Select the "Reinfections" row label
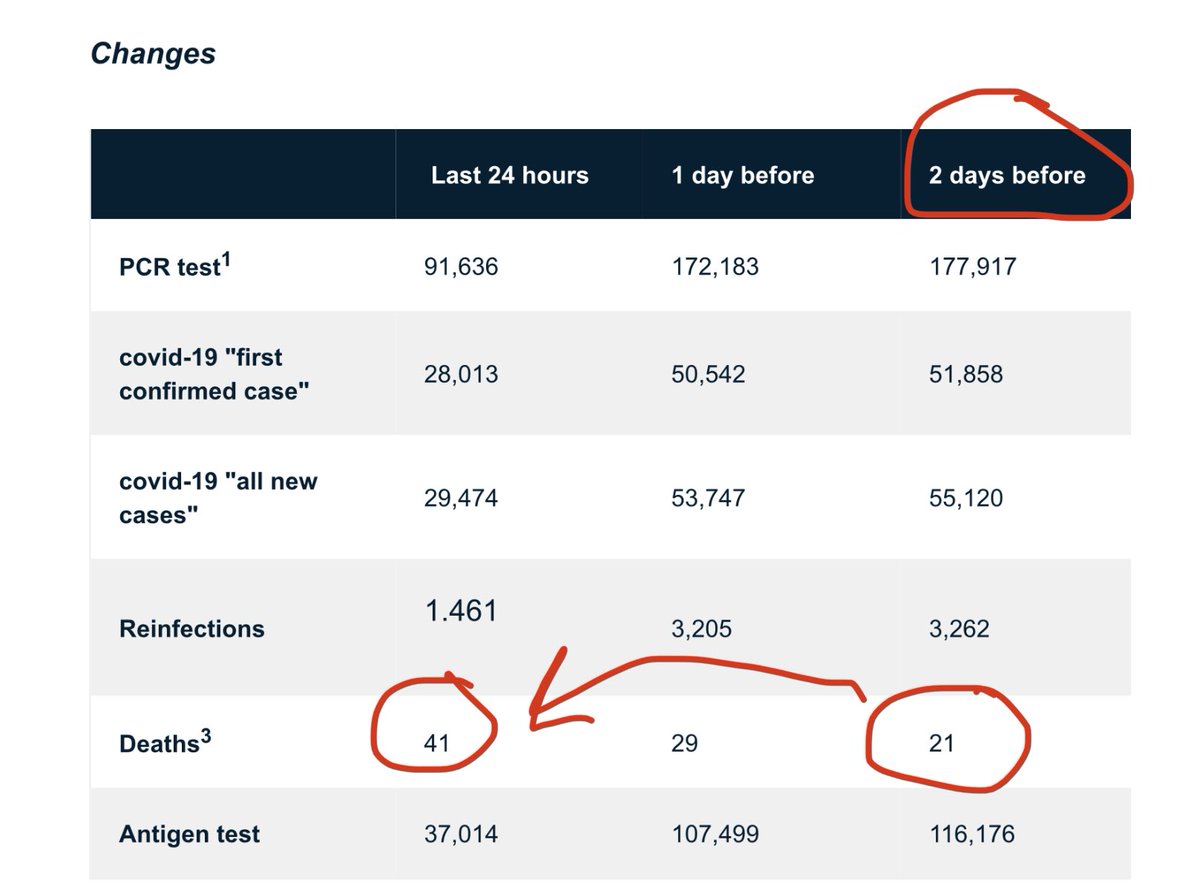1200x894 pixels. point(192,629)
